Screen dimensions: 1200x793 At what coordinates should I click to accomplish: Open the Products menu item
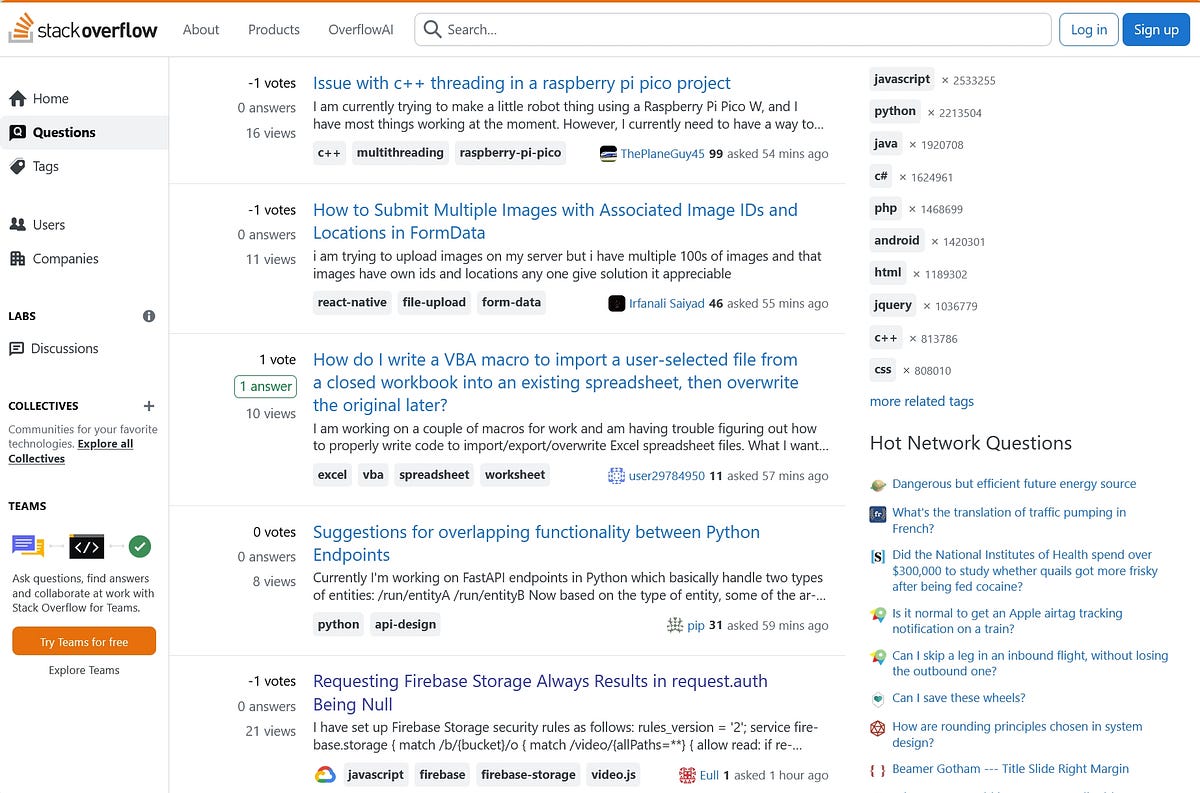[x=273, y=29]
